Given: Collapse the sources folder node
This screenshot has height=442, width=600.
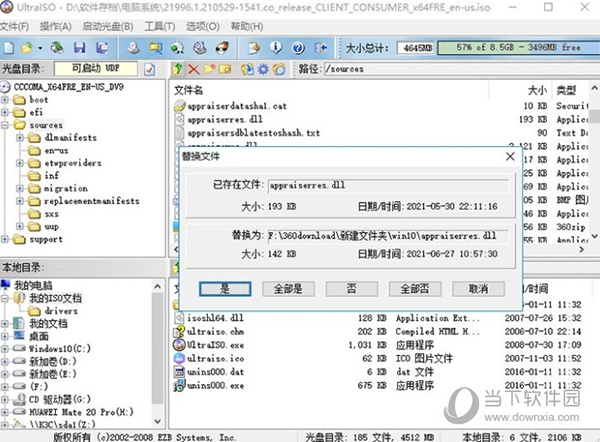Looking at the screenshot, I should (5, 125).
